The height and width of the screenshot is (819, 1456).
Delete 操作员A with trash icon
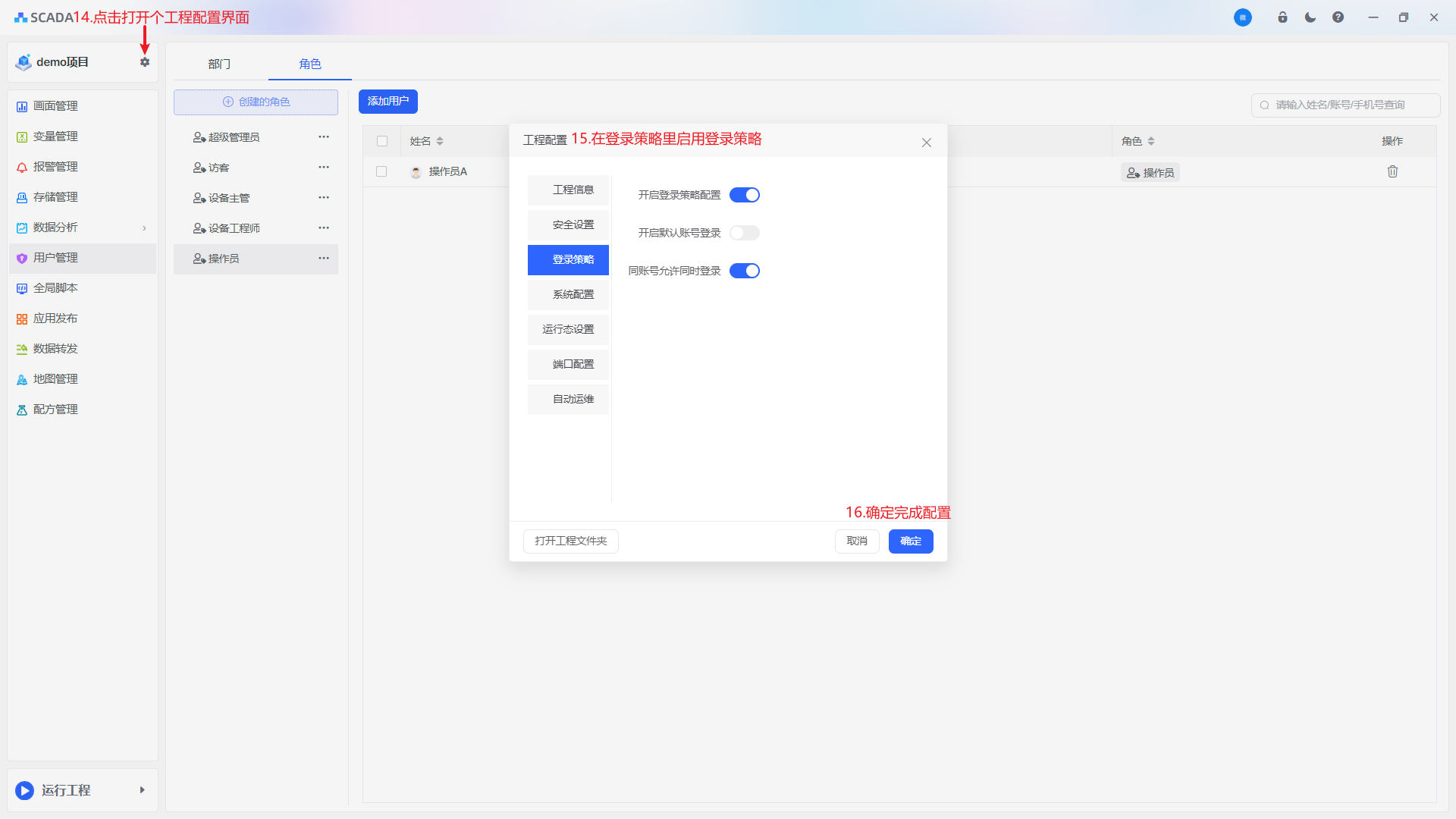(1392, 171)
